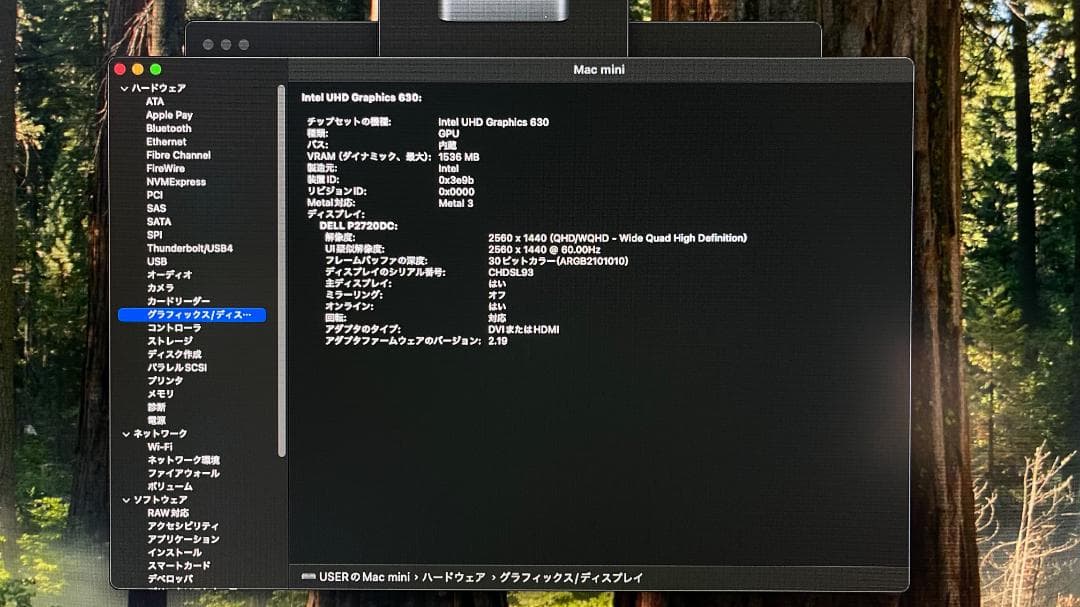Click the 装置 ID value 0x3e9b
The image size is (1080, 607).
point(456,181)
